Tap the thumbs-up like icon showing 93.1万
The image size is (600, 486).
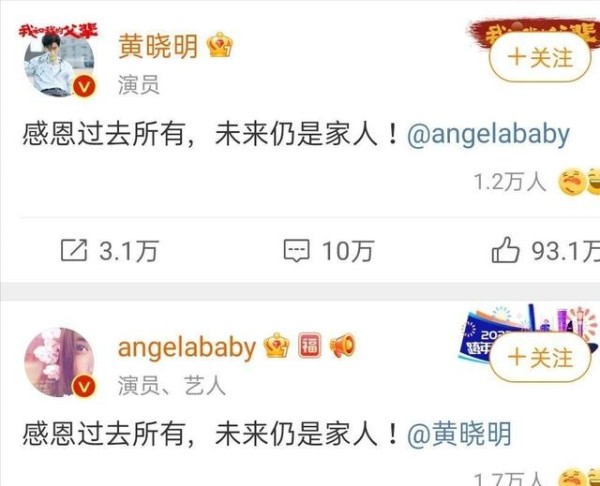505,250
